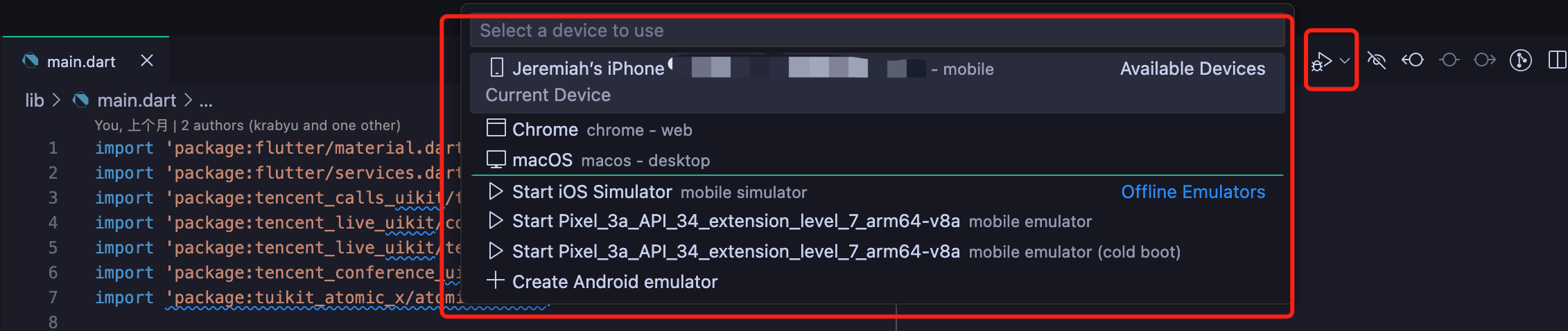Viewport: 1568px width, 331px height.
Task: Open the source control graph icon
Action: pyautogui.click(x=1521, y=61)
